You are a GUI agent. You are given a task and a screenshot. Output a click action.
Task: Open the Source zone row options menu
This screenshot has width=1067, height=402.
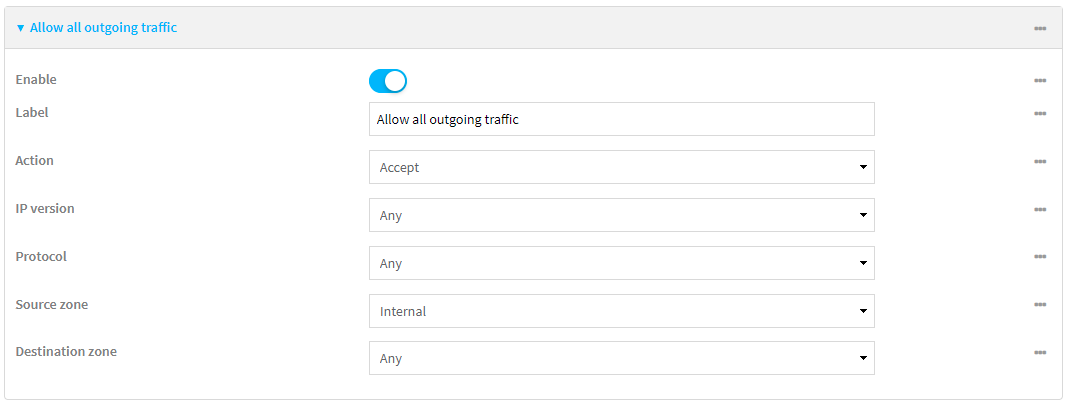[1040, 305]
